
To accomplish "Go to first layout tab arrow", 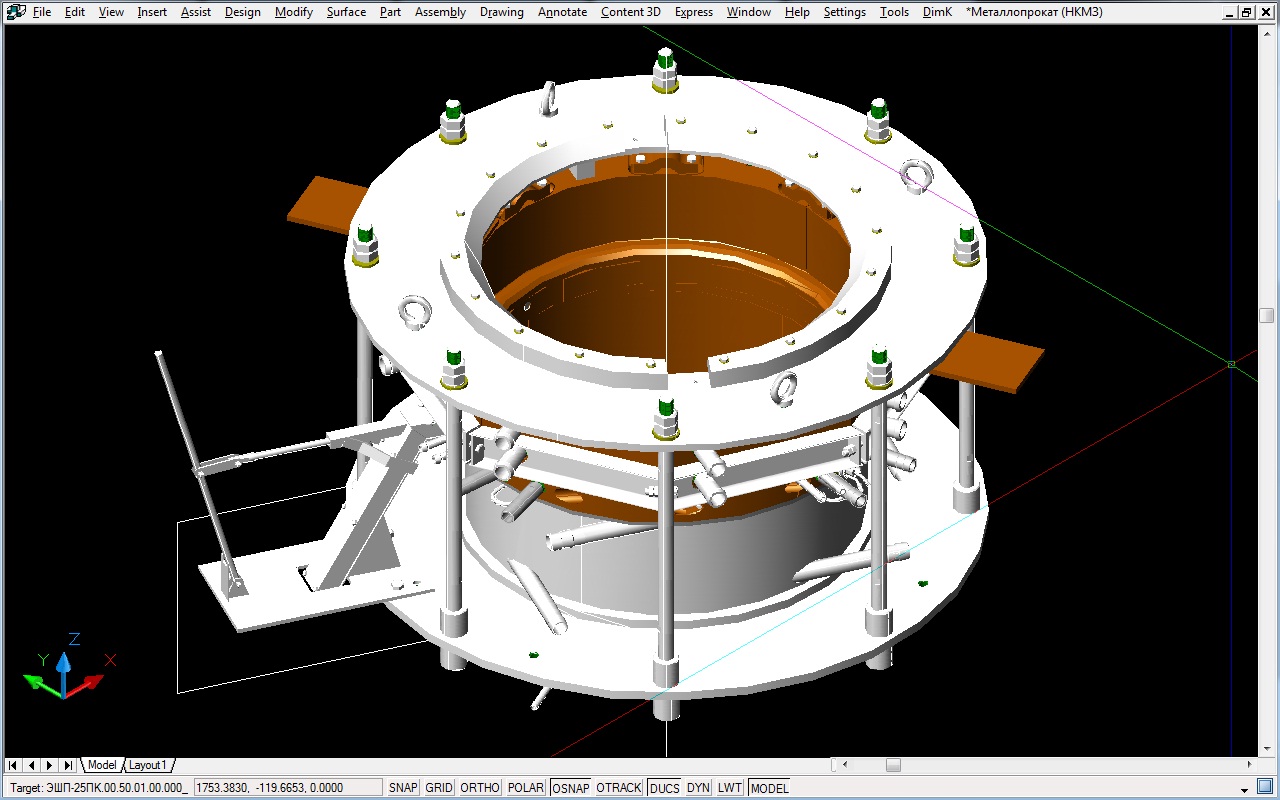I will tap(13, 765).
